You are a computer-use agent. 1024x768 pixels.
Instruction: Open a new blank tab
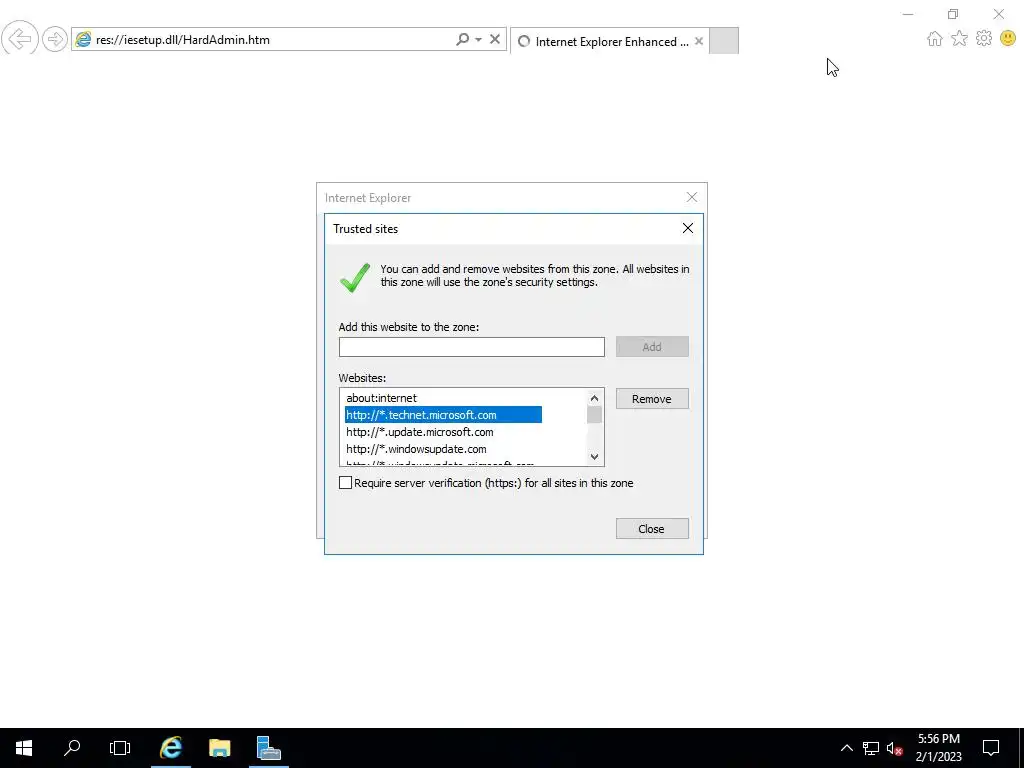point(724,40)
